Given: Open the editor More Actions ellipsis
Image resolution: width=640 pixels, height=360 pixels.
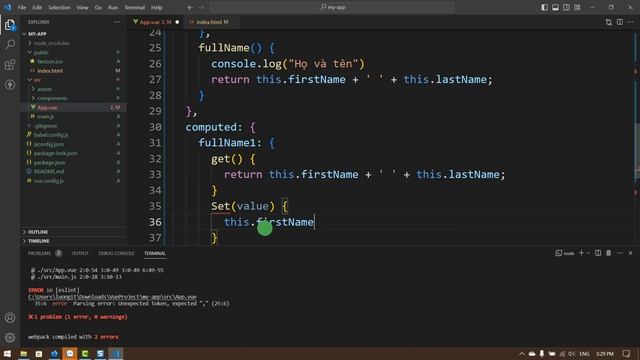Looking at the screenshot, I should point(631,22).
